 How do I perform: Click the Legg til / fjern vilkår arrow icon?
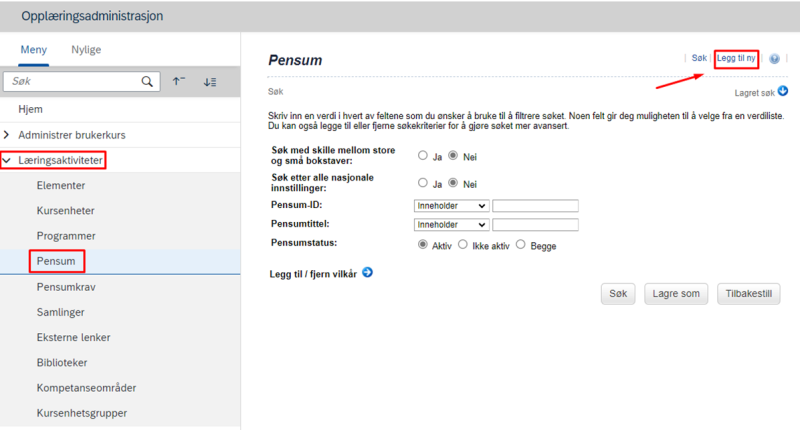tap(367, 272)
